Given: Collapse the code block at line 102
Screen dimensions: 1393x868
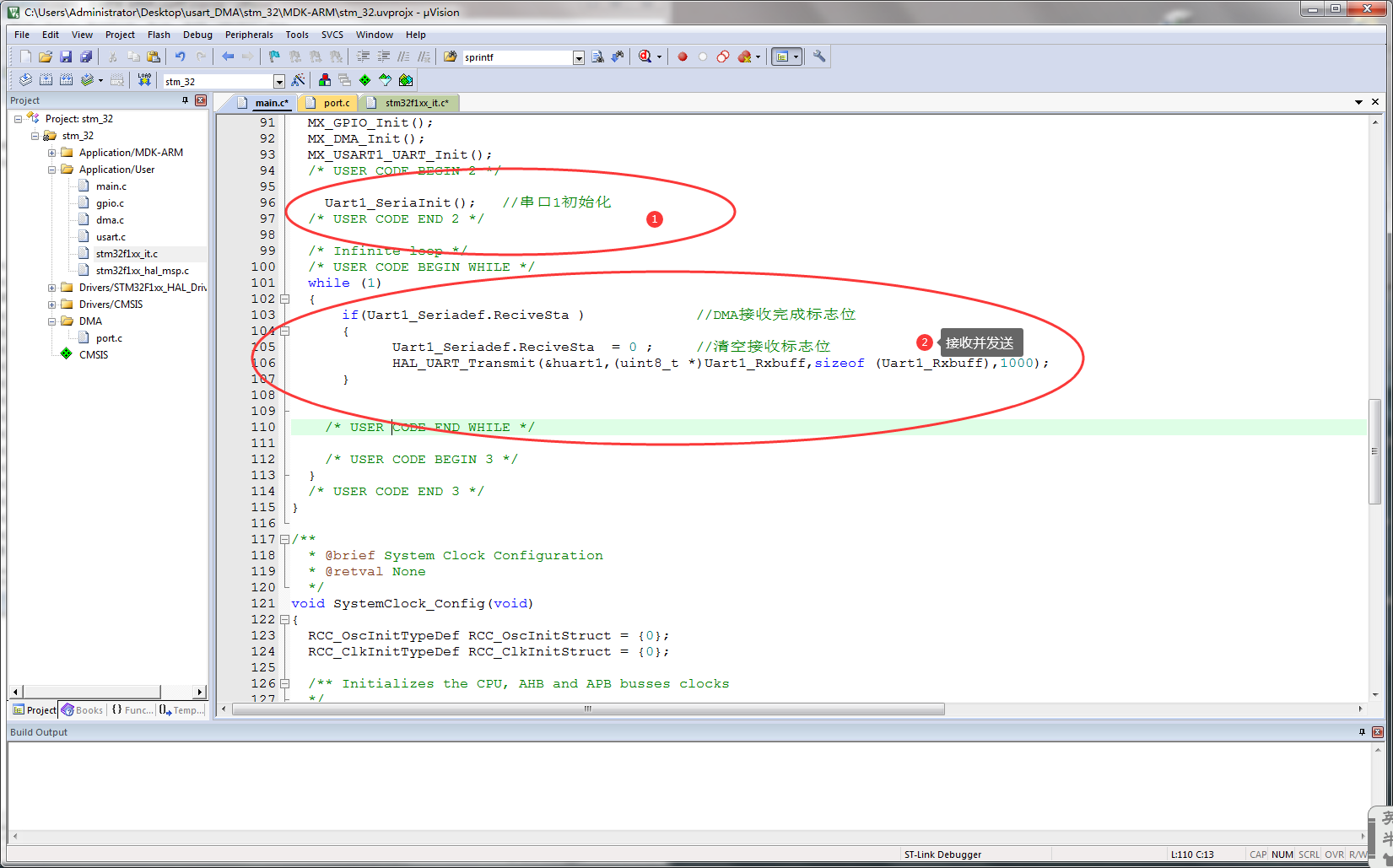Looking at the screenshot, I should click(x=285, y=299).
